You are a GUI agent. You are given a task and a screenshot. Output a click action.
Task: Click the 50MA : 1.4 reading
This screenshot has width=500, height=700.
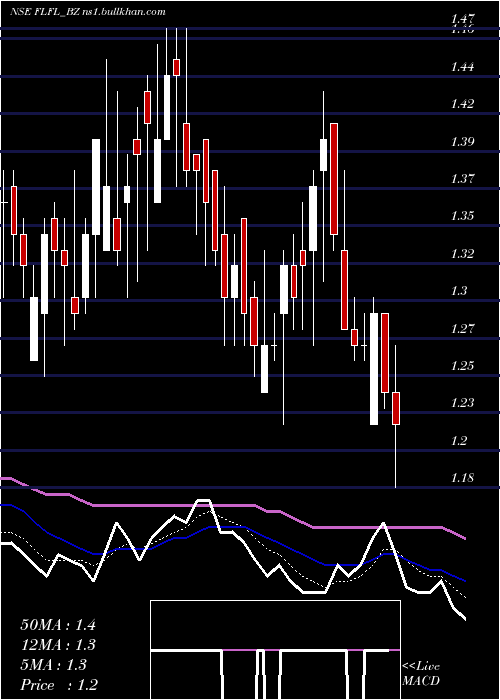point(58,625)
